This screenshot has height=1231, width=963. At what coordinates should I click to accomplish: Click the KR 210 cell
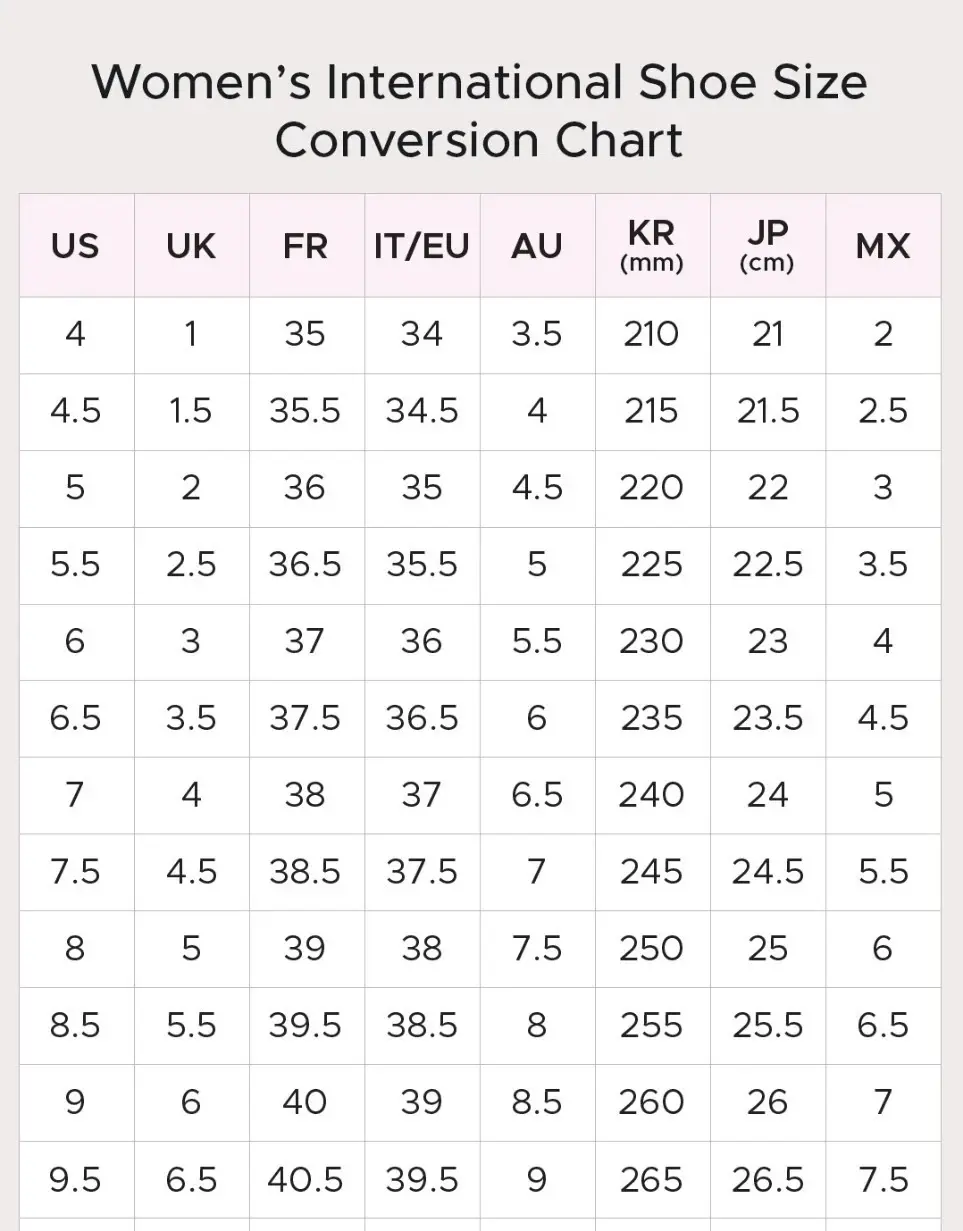[652, 335]
